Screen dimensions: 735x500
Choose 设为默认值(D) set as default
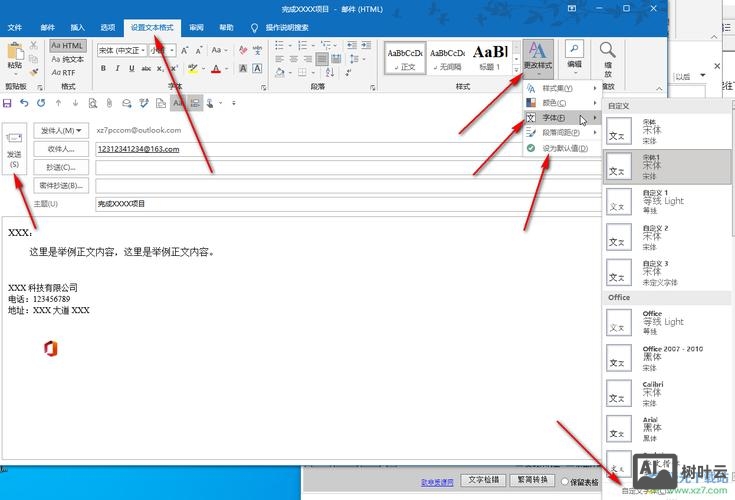[562, 148]
